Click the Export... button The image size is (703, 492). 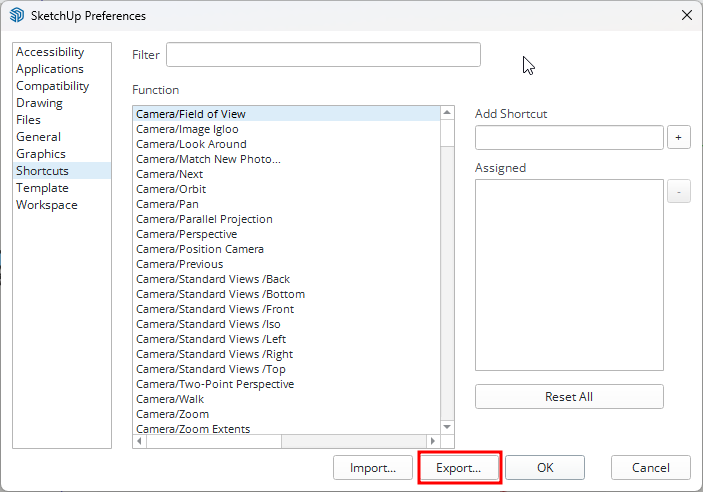tap(459, 468)
